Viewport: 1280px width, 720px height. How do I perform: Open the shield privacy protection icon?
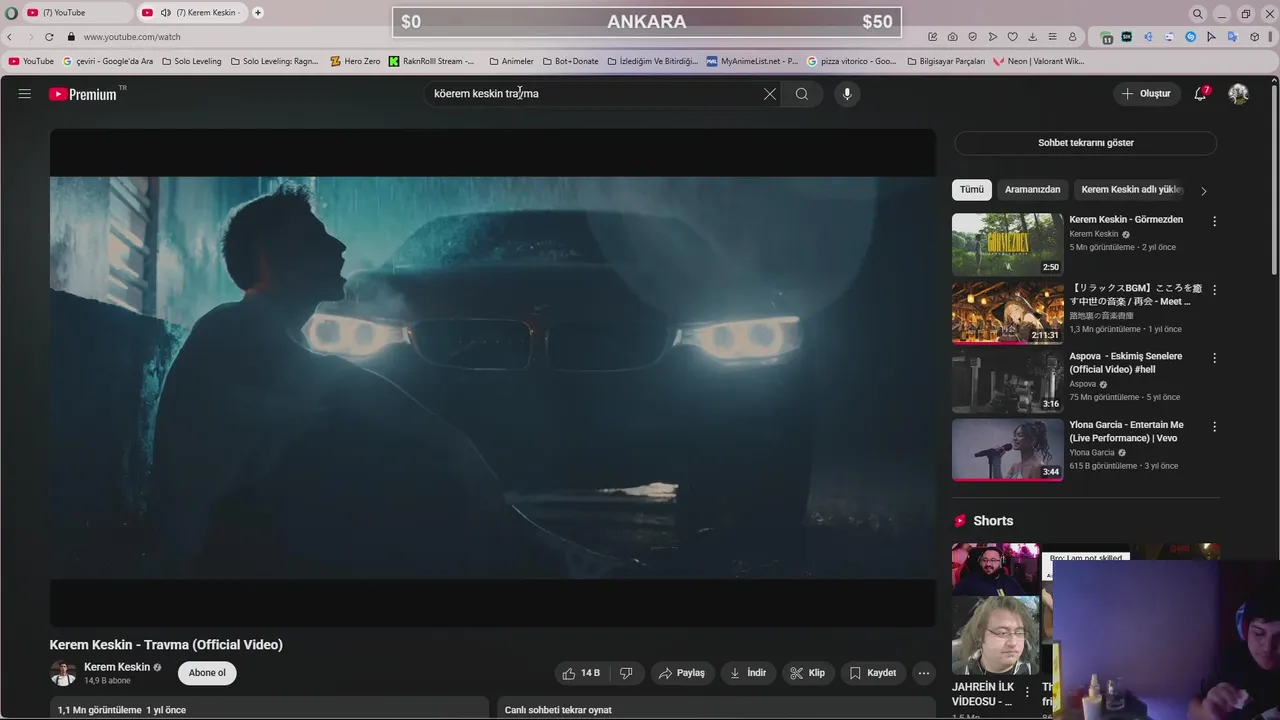[x=972, y=37]
